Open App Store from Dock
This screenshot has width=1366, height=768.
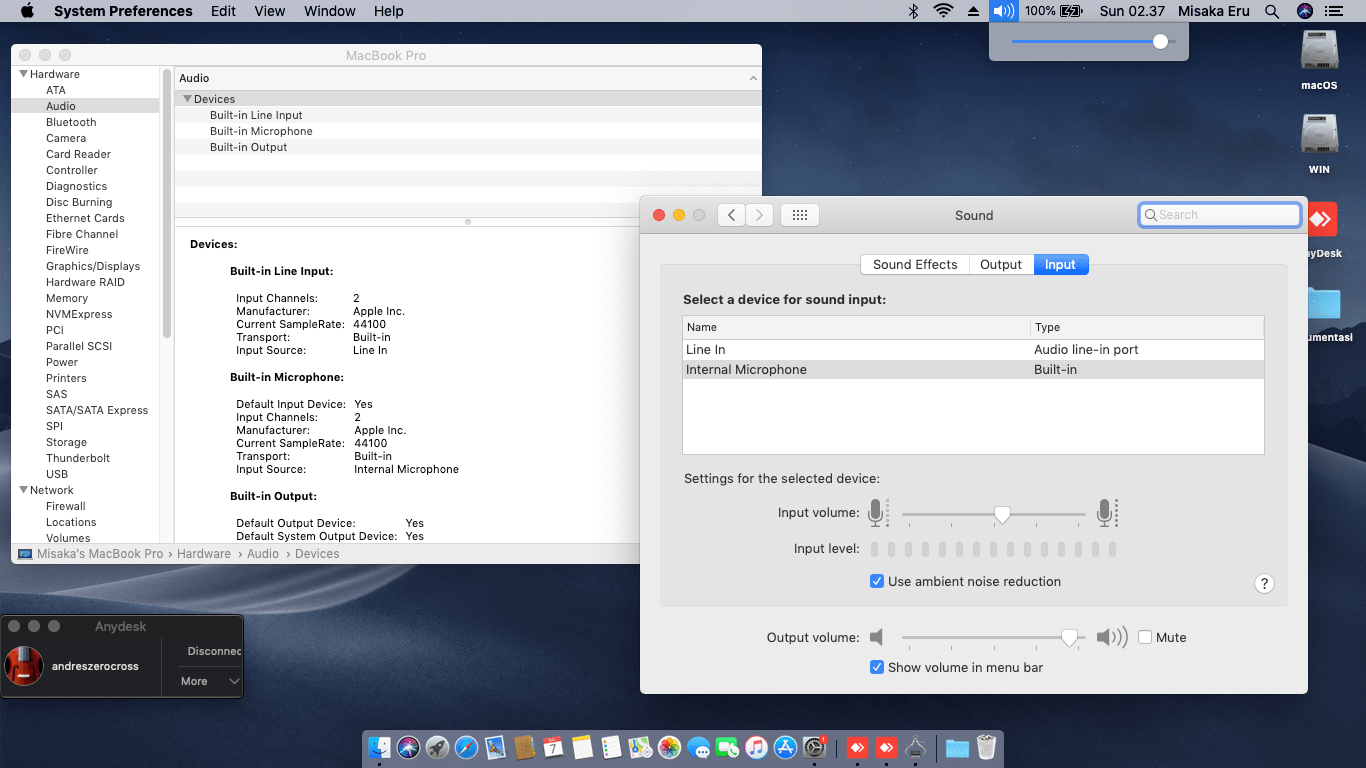(x=786, y=747)
